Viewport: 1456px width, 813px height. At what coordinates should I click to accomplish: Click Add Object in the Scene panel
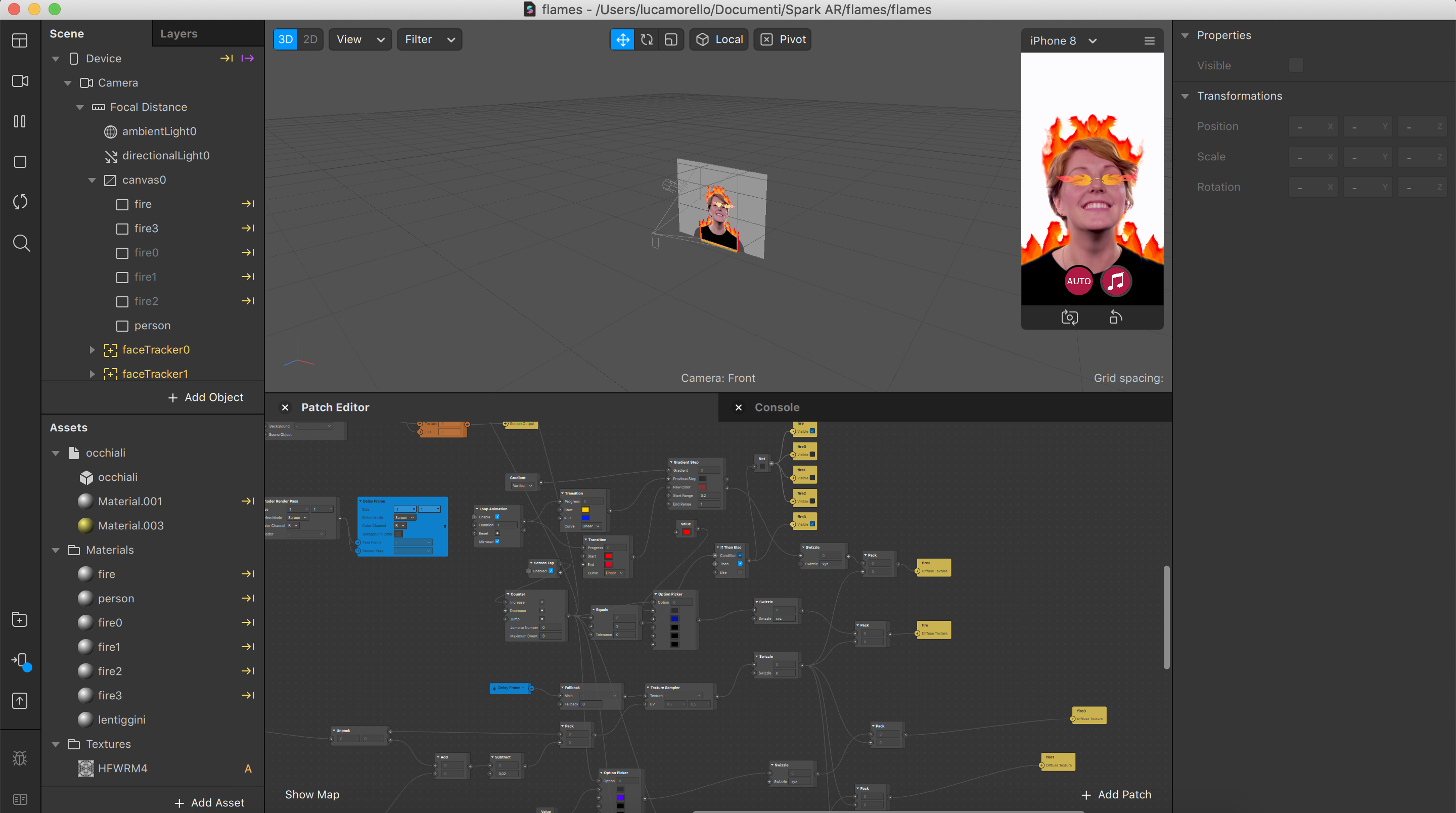[206, 397]
